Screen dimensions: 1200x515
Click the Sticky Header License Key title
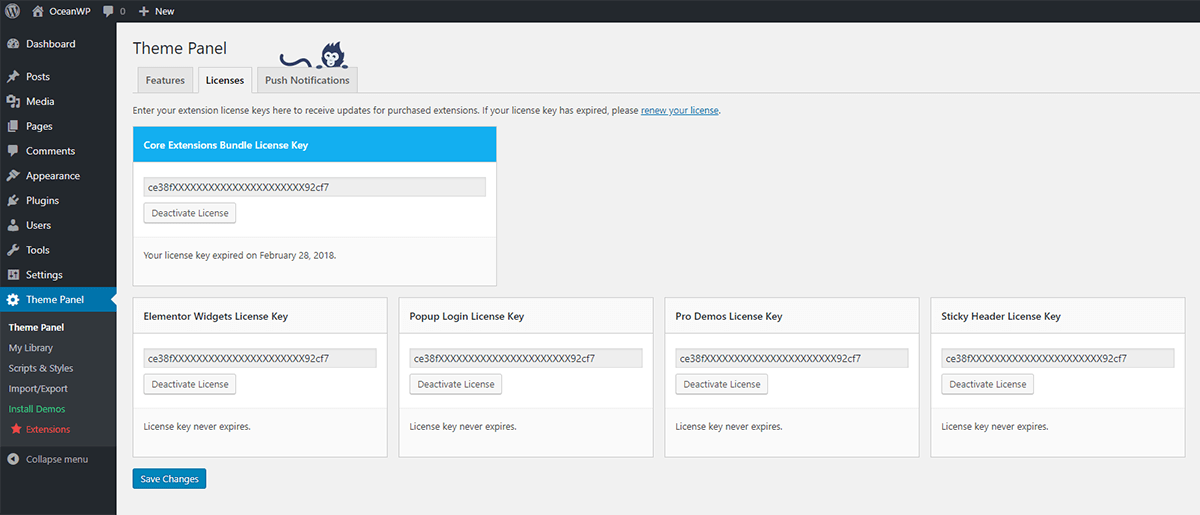point(1001,316)
